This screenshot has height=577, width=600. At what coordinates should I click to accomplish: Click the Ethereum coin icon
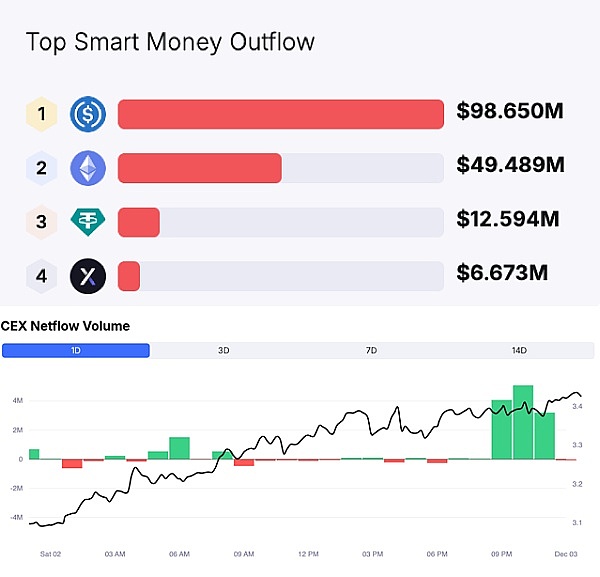(x=88, y=168)
